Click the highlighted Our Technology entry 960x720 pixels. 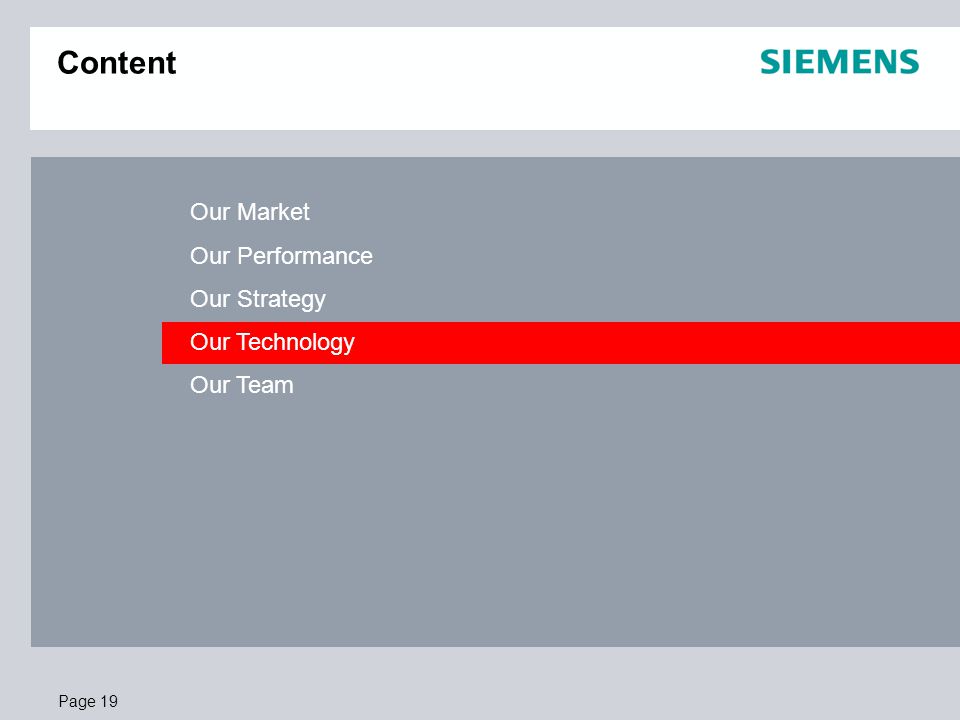coord(272,342)
